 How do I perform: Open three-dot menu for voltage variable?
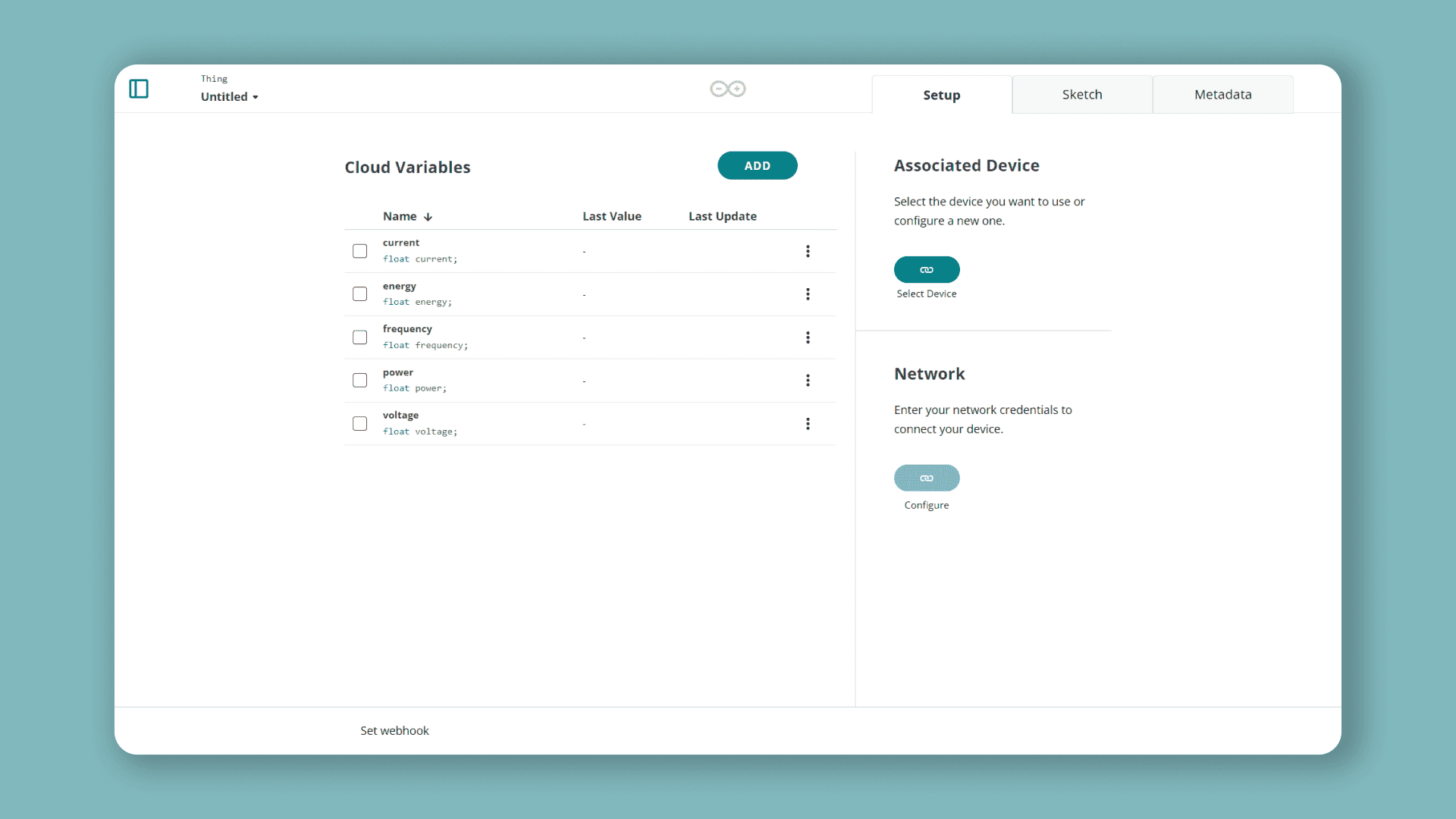click(x=808, y=424)
